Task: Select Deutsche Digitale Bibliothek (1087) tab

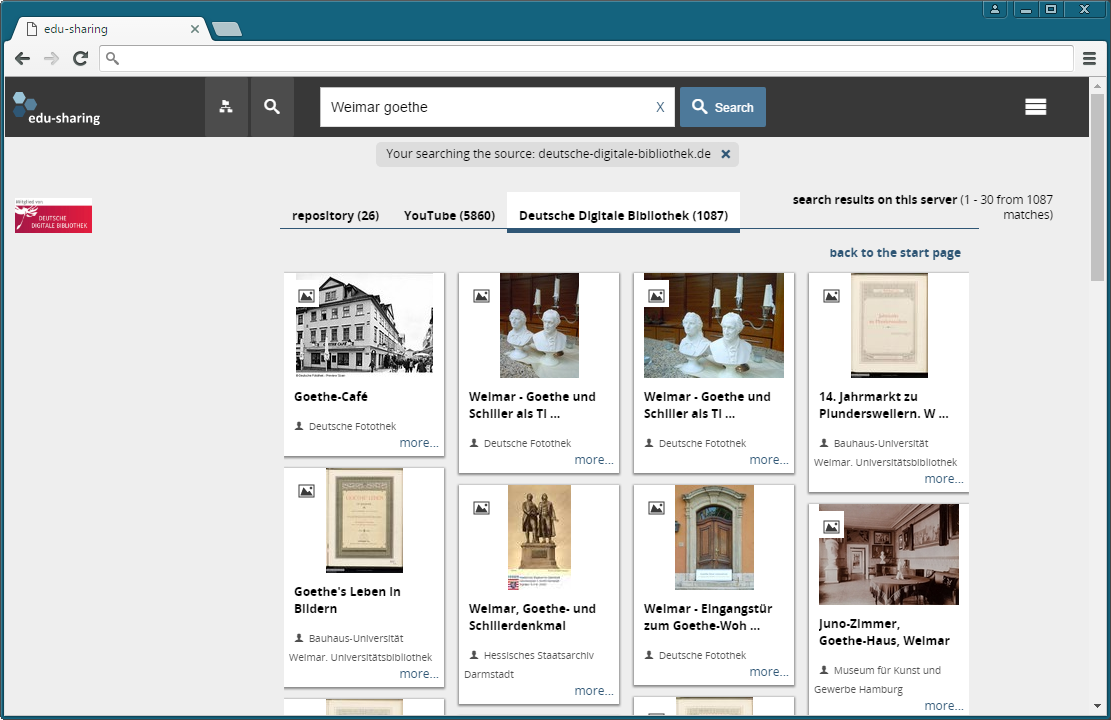Action: (x=623, y=216)
